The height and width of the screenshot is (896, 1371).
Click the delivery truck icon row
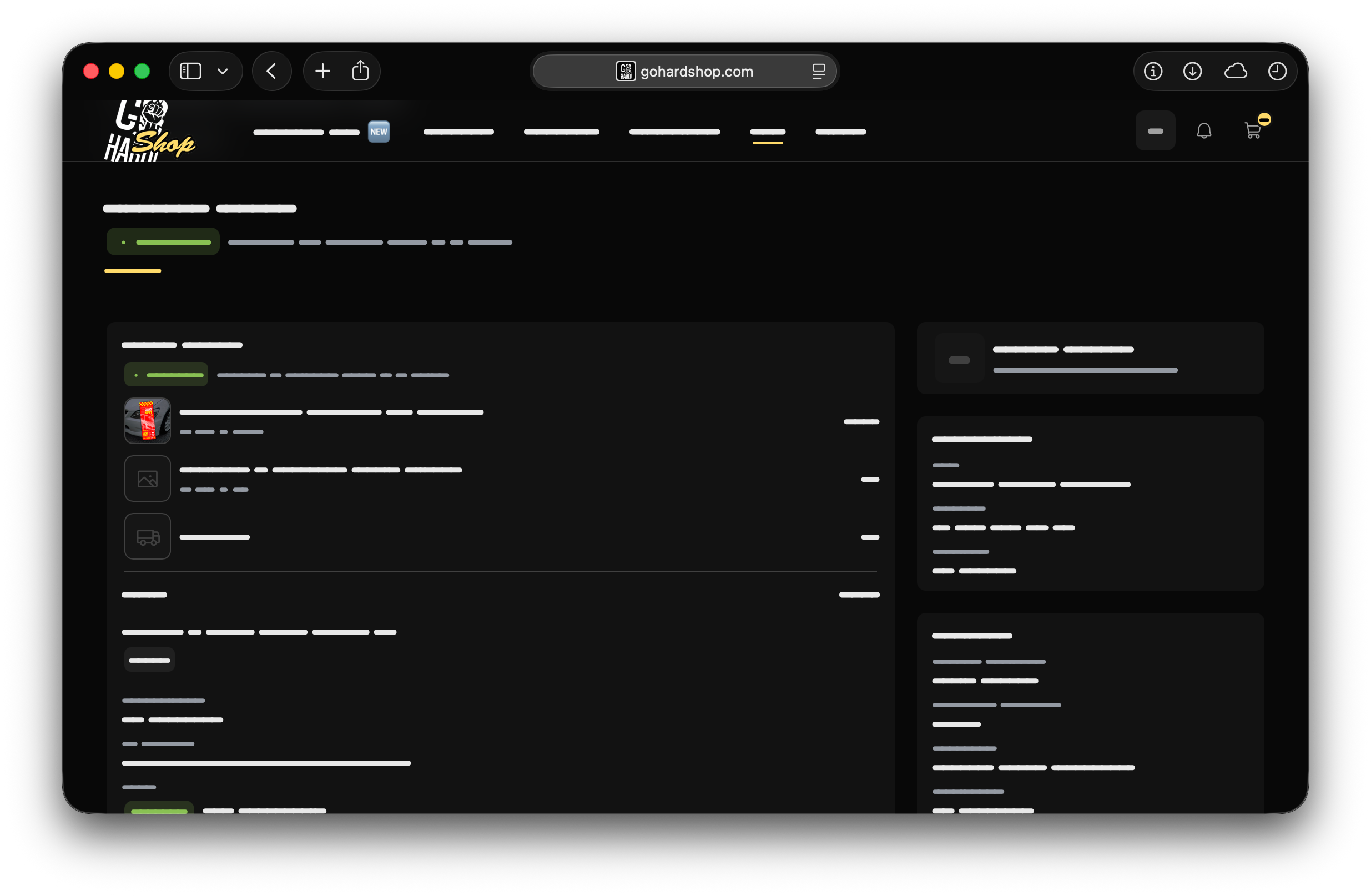[x=148, y=536]
